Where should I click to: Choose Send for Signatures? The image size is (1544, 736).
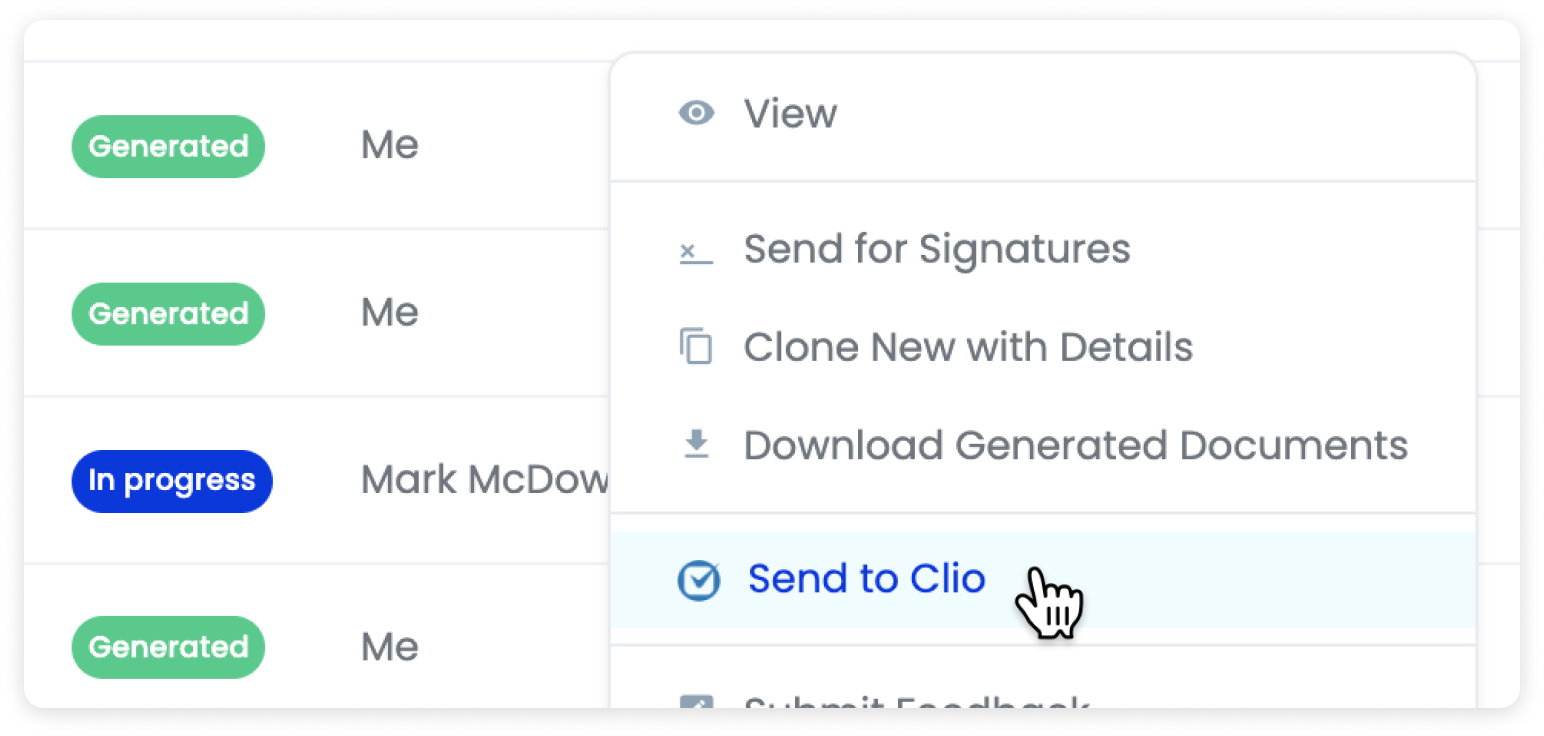(x=937, y=249)
